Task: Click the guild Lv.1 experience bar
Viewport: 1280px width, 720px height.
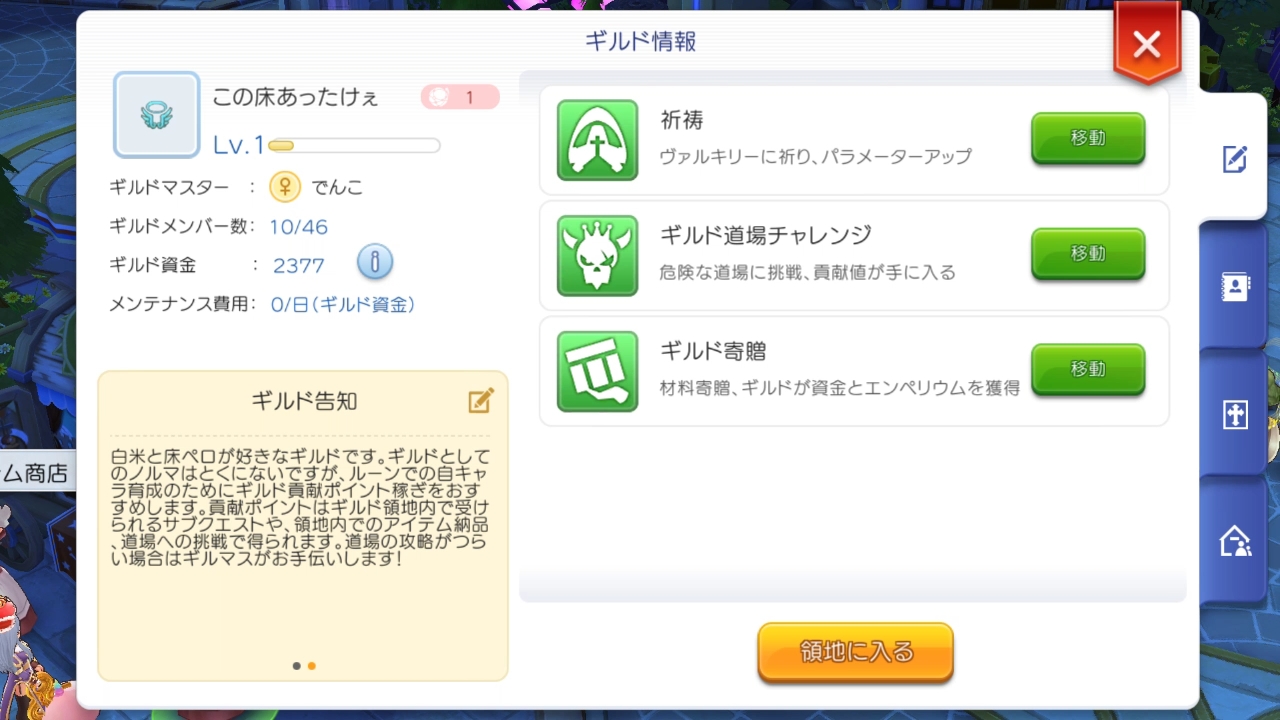Action: pyautogui.click(x=354, y=146)
